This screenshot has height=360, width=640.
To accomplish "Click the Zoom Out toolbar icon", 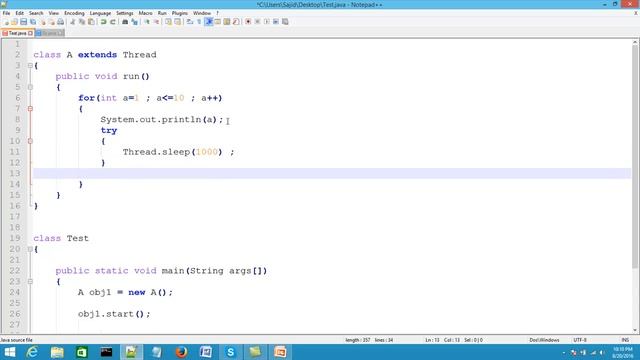I will click(x=156, y=22).
